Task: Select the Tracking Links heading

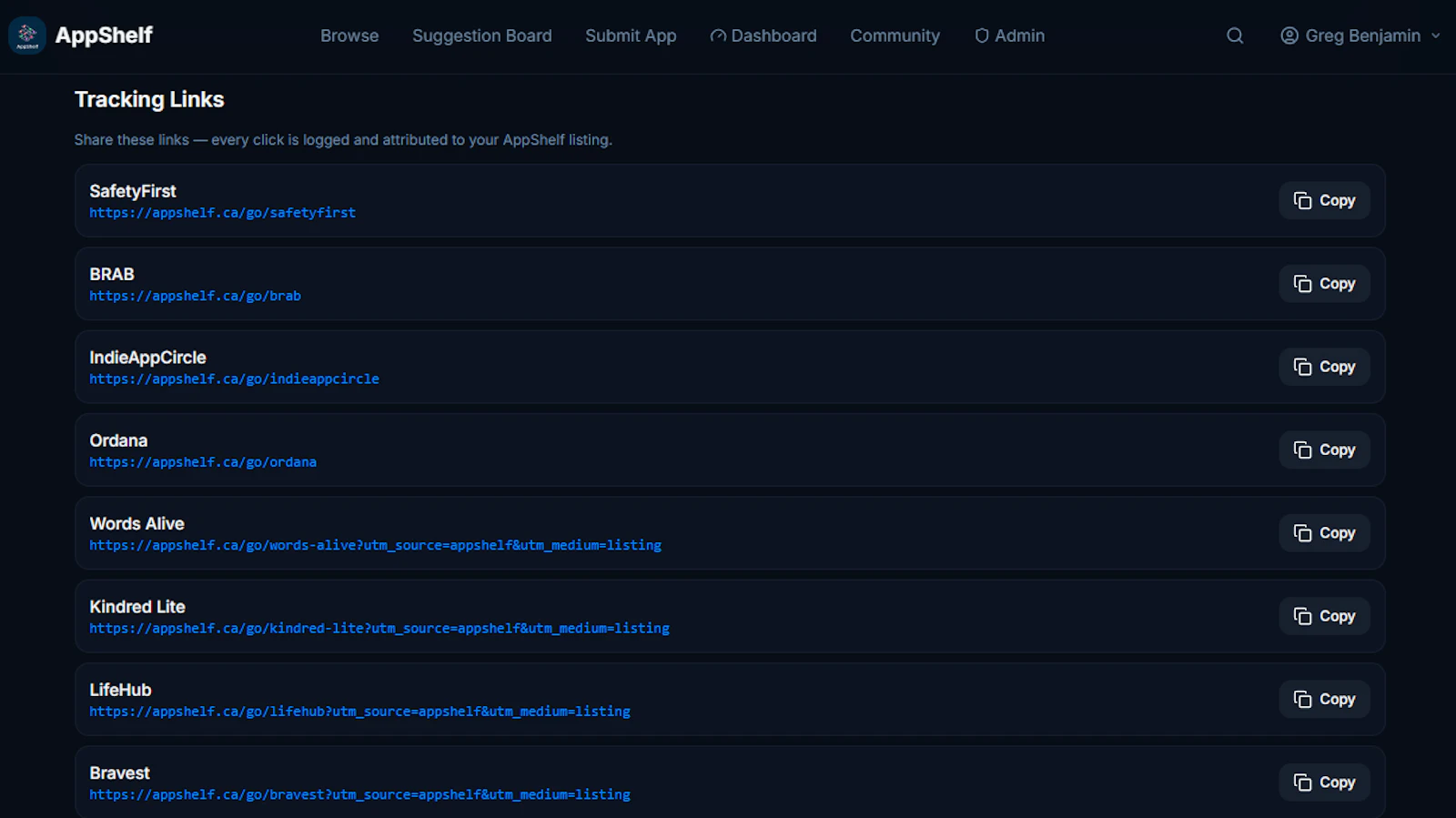Action: tap(149, 99)
